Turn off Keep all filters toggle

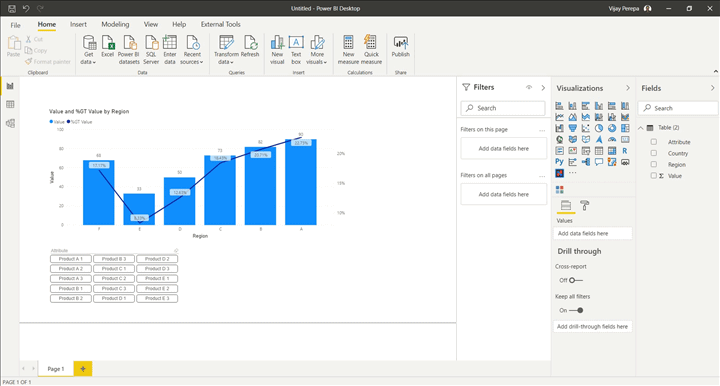click(x=576, y=310)
